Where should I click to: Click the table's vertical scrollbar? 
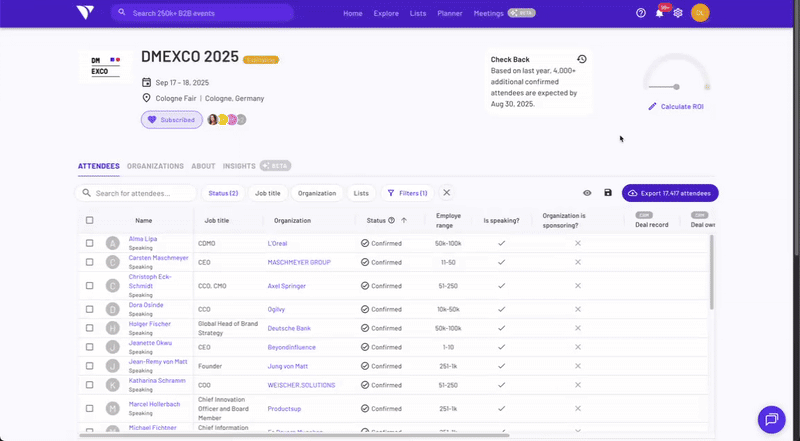[712, 272]
